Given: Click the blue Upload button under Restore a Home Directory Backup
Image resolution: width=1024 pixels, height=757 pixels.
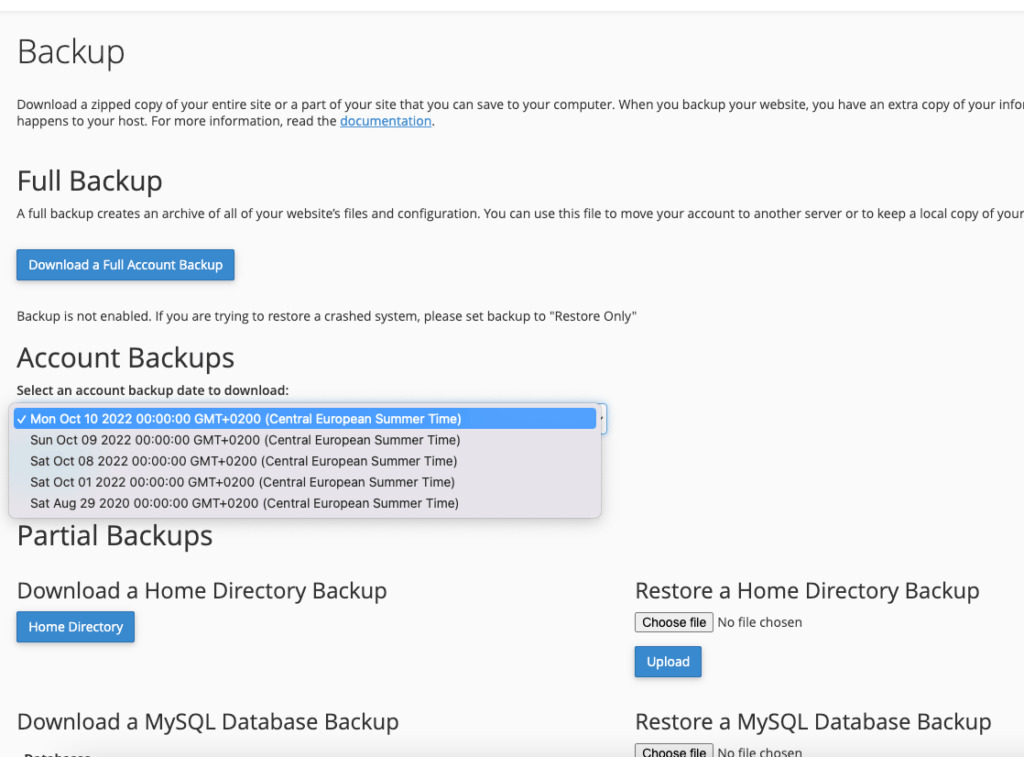Looking at the screenshot, I should (x=667, y=661).
